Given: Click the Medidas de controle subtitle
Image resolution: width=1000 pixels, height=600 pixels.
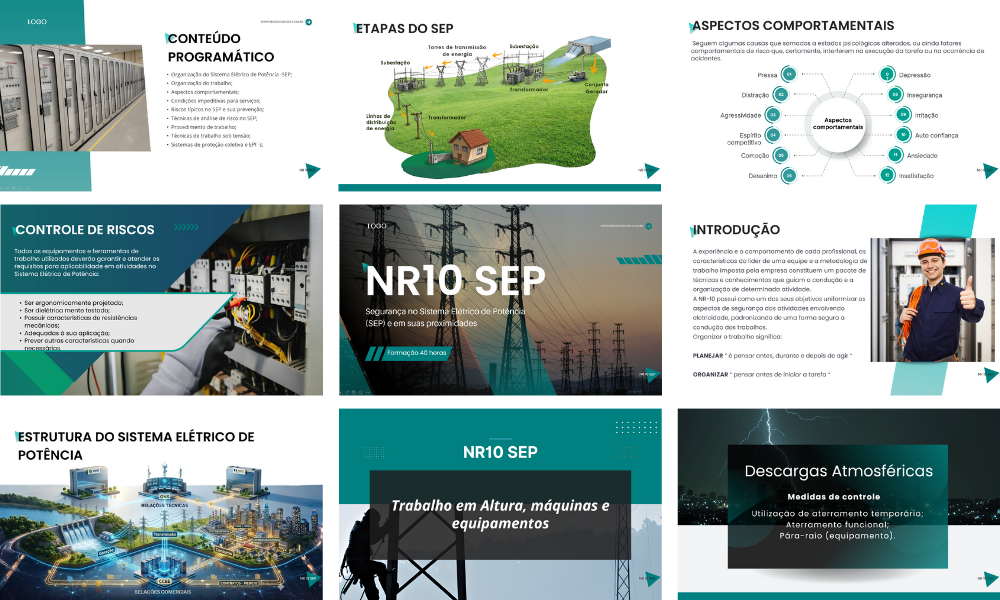Looking at the screenshot, I should coord(833,496).
